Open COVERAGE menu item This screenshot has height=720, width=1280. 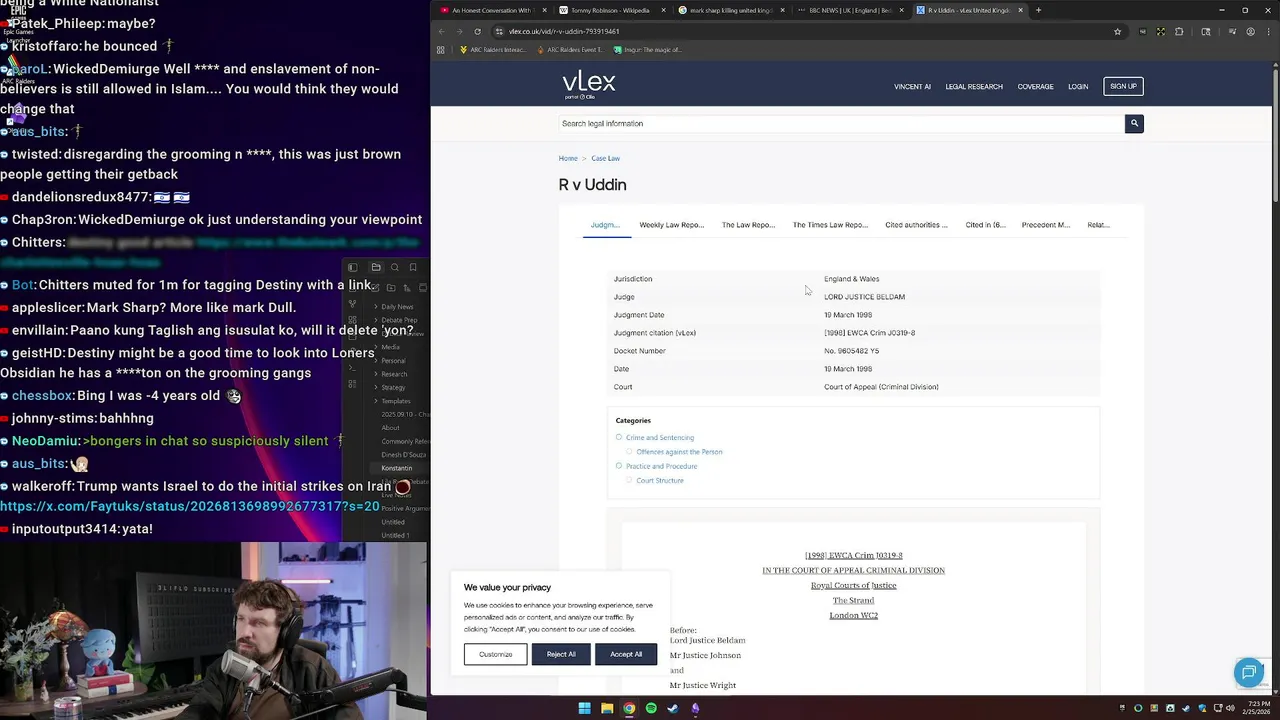point(1035,87)
